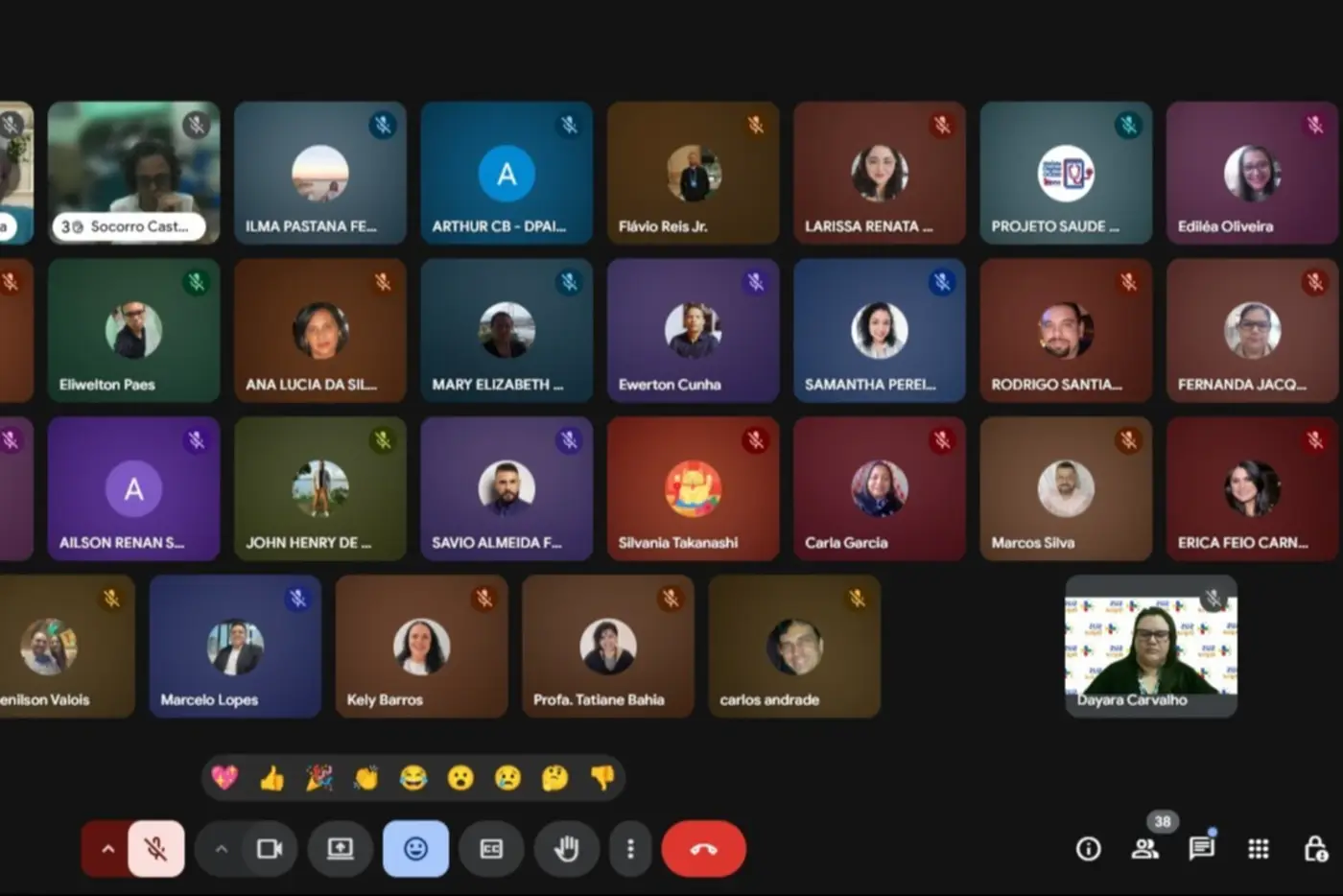The height and width of the screenshot is (896, 1343).
Task: Open host controls lock icon
Action: 1315,849
